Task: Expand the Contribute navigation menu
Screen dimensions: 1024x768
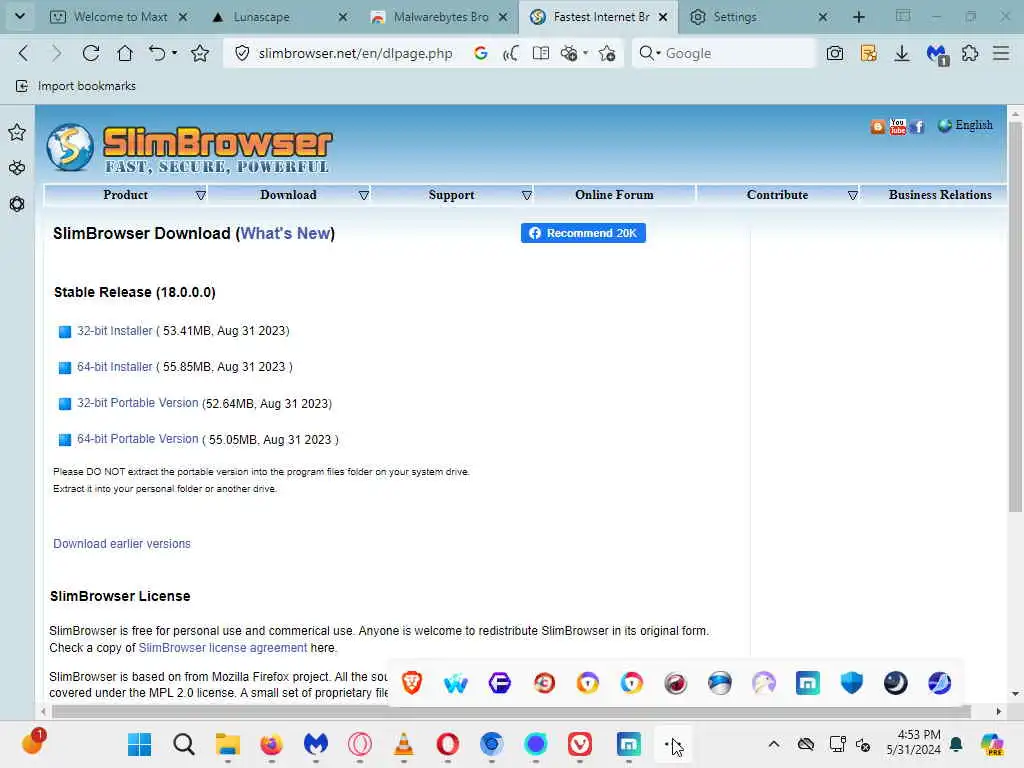Action: (777, 195)
